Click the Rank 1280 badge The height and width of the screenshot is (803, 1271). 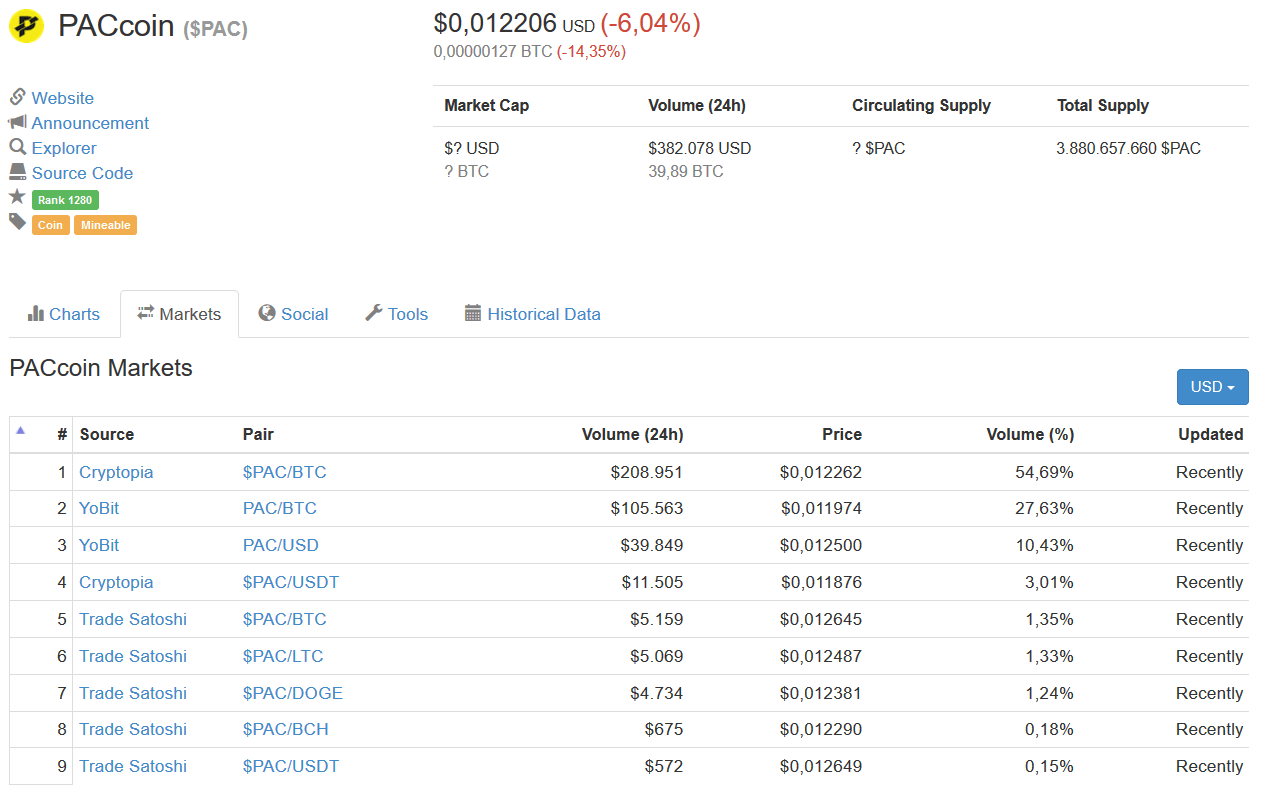tap(65, 200)
